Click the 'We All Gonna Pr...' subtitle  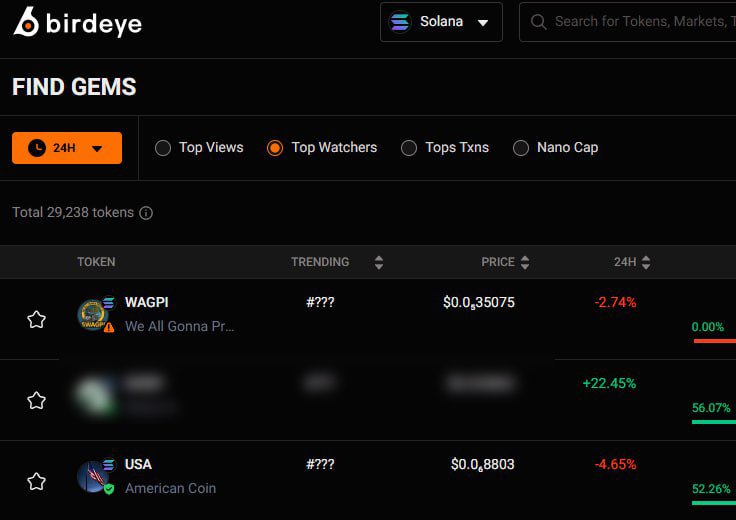click(x=179, y=326)
